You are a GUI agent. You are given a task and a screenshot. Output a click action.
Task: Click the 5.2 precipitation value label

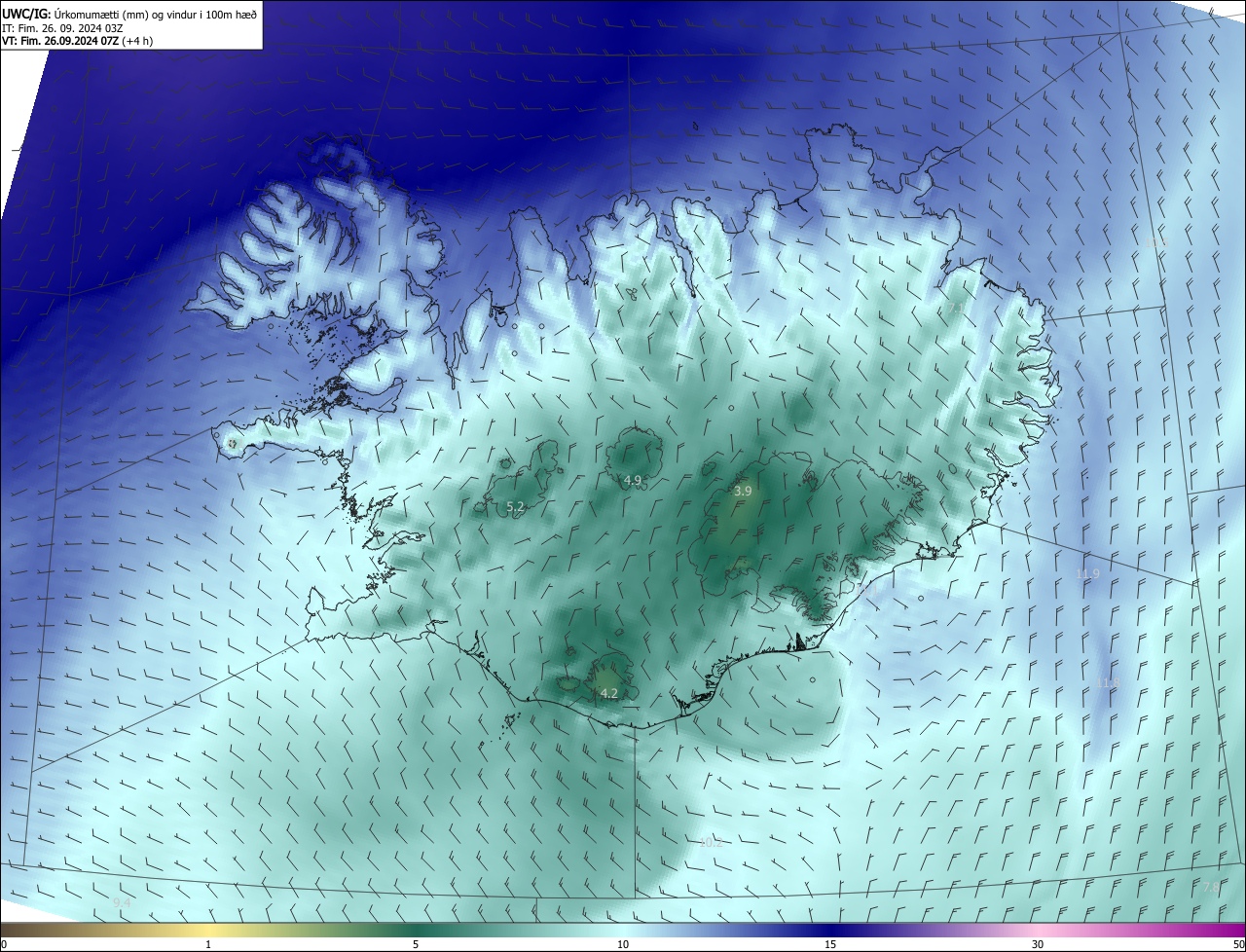516,507
